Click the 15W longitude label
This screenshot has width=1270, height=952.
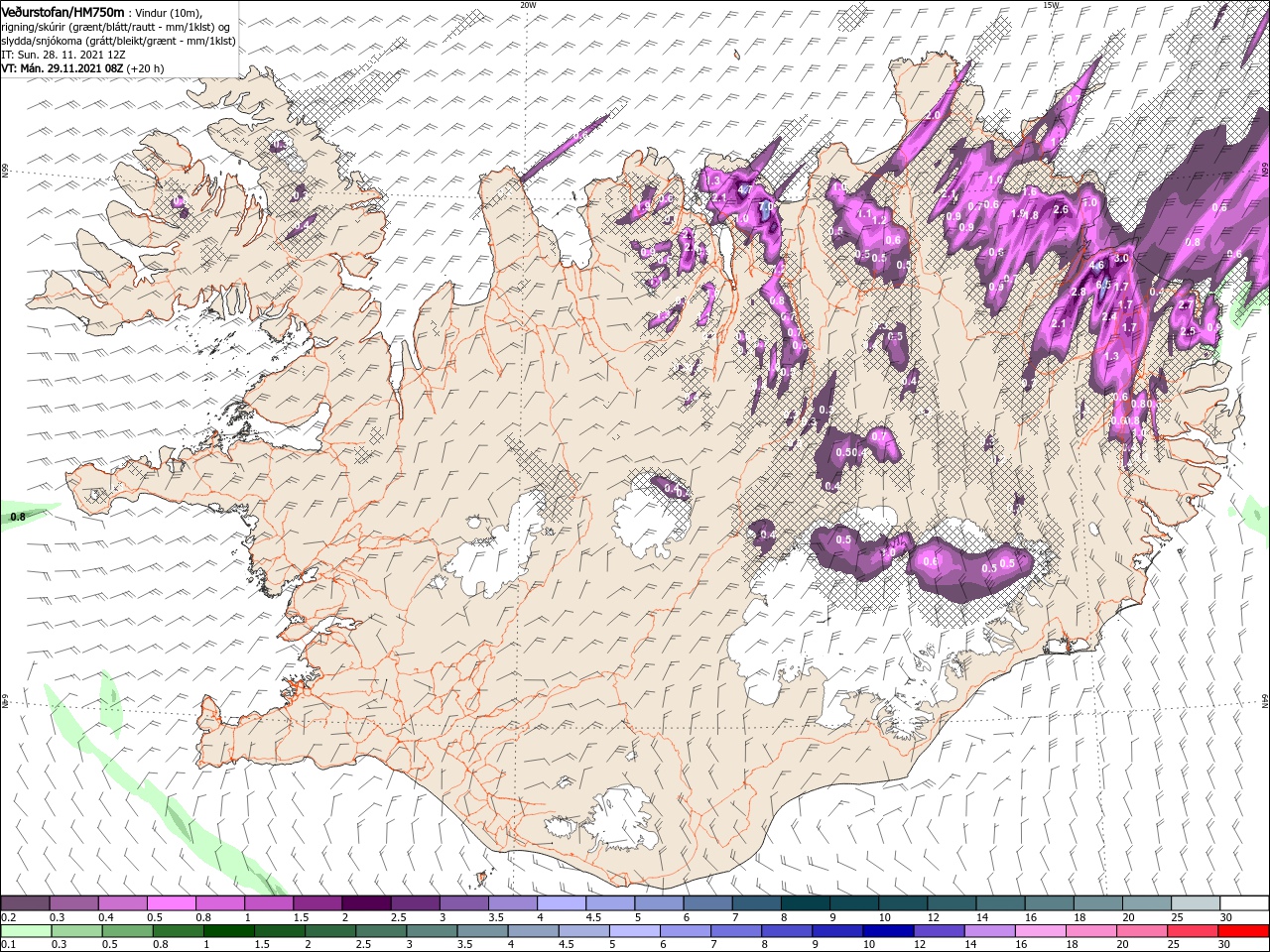(1052, 5)
